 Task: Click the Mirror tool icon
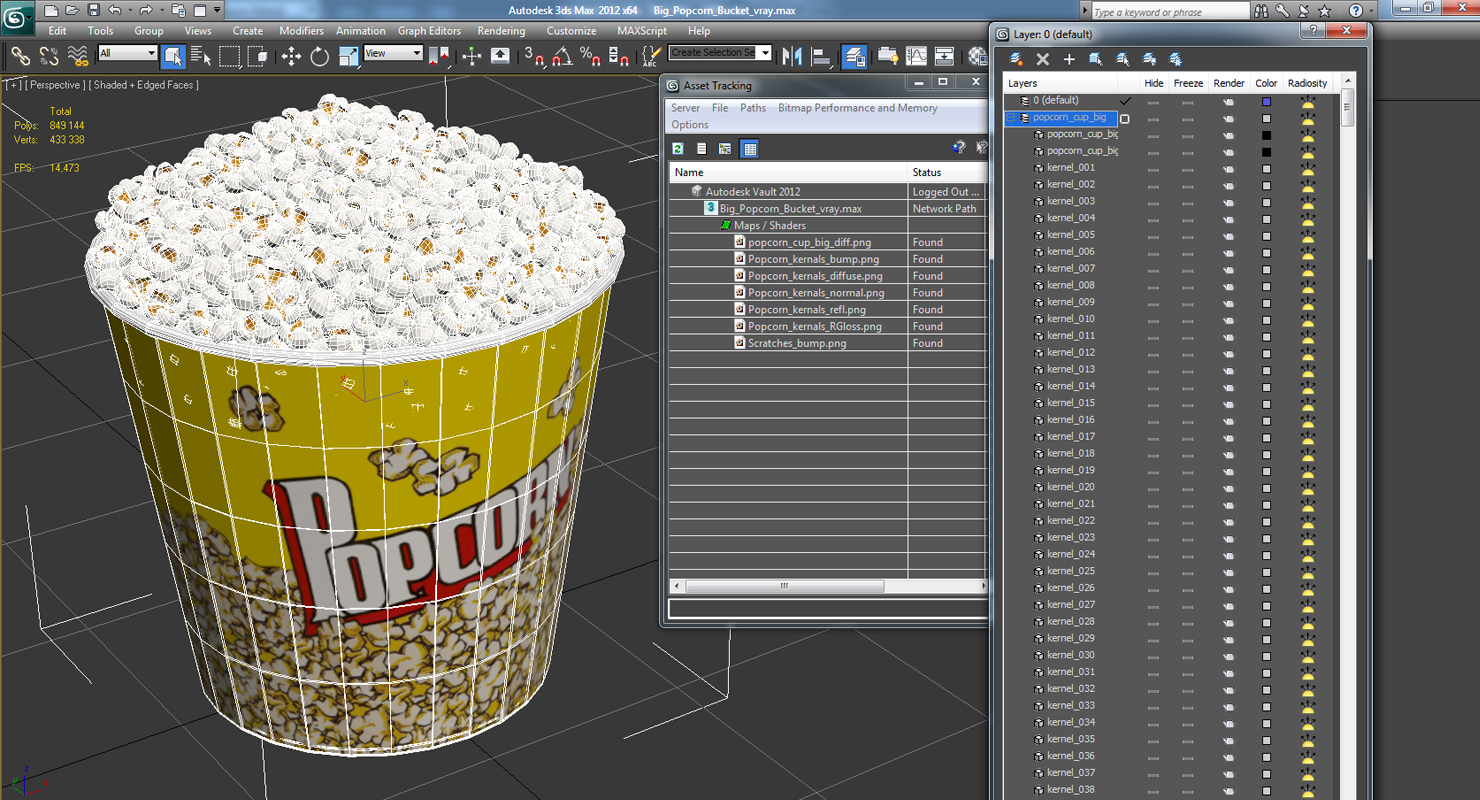pos(792,56)
